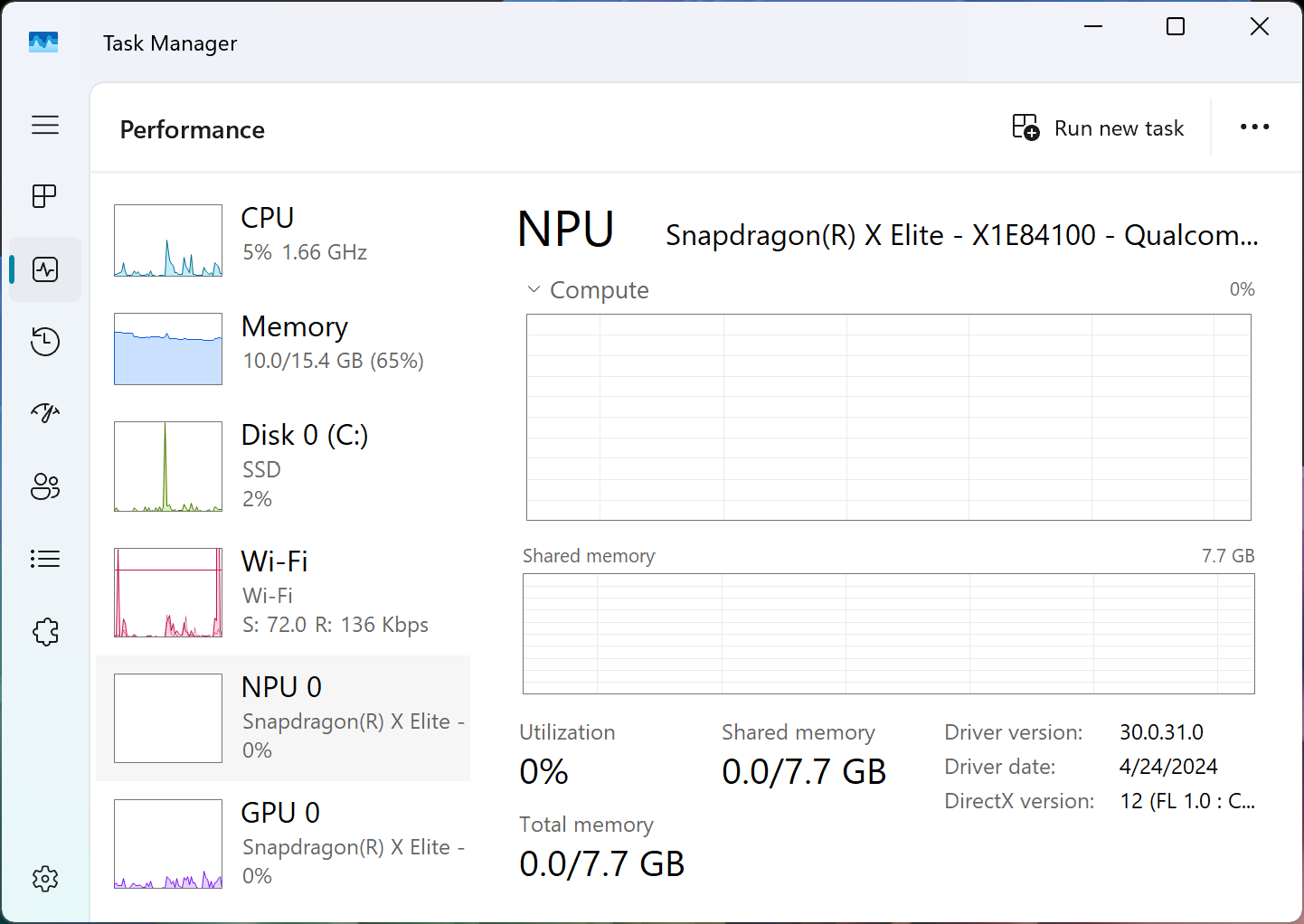
Task: Go to the Processes page icon
Action: pos(44,196)
